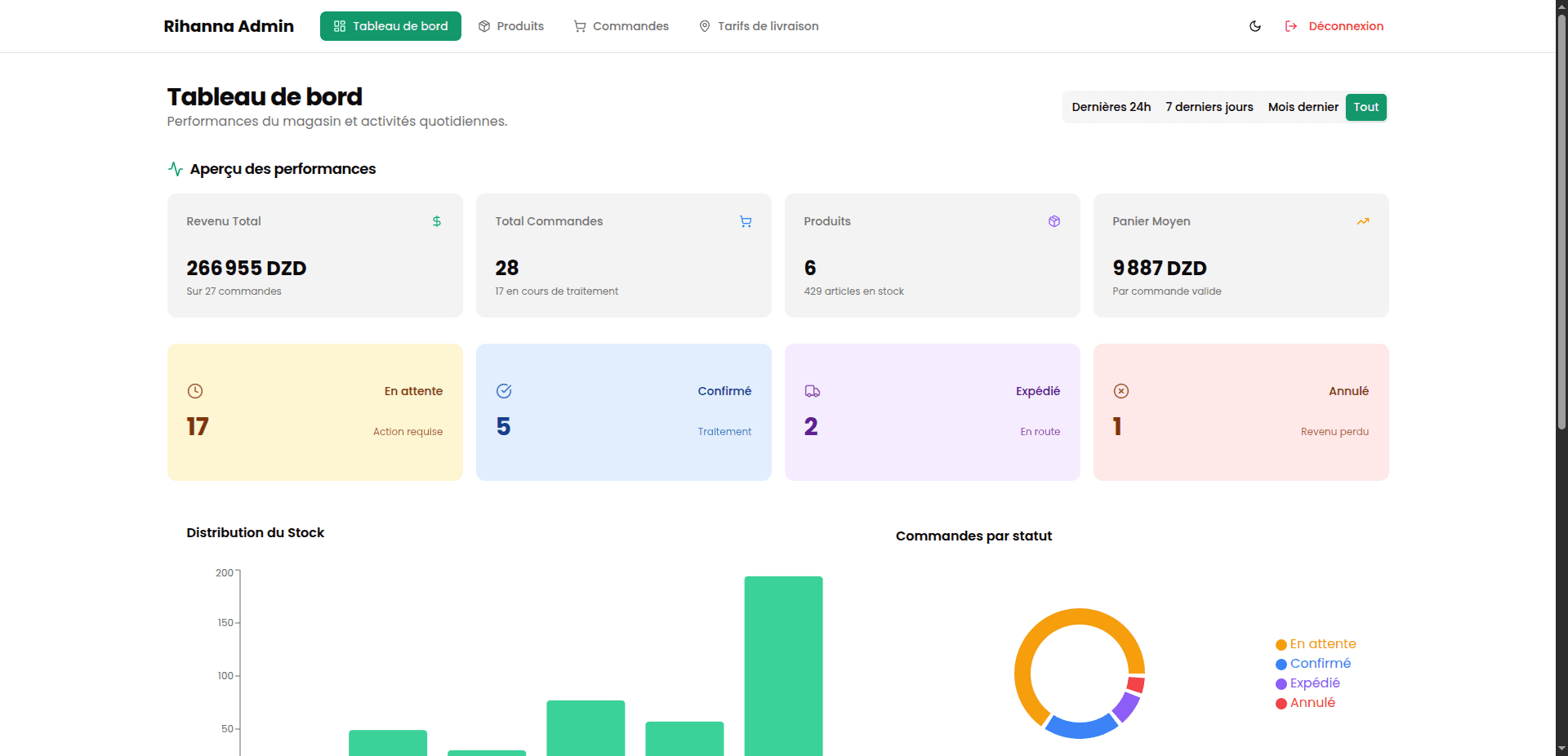Click the 'Par commande valide' text
The image size is (1568, 756).
pos(1167,291)
